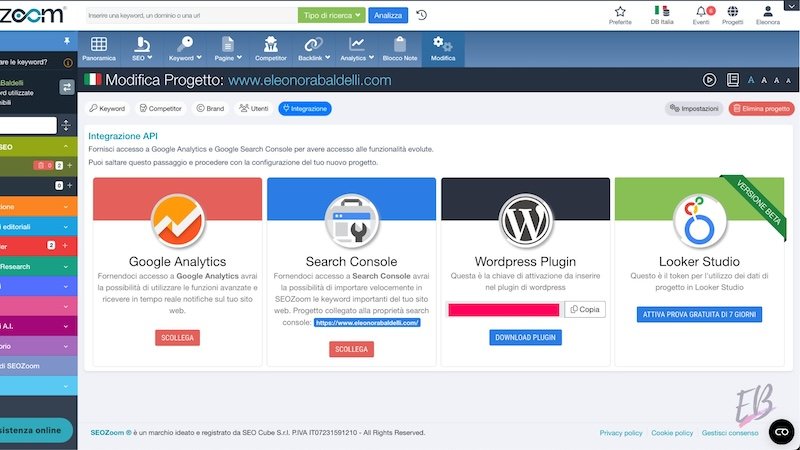Open the Tipo di ricerca dropdown
Image resolution: width=800 pixels, height=450 pixels.
[x=332, y=15]
